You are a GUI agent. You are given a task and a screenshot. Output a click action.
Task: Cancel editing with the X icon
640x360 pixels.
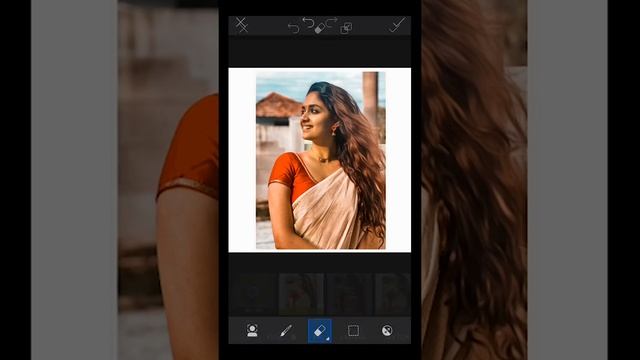click(242, 24)
